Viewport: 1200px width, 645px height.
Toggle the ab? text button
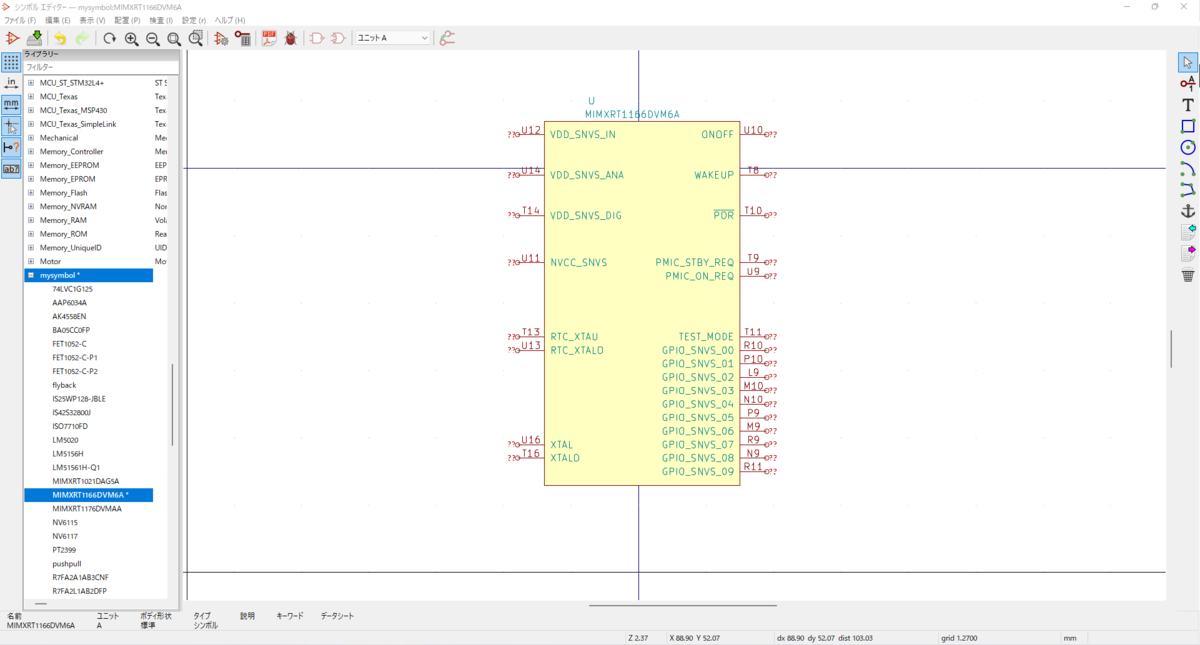pyautogui.click(x=11, y=168)
